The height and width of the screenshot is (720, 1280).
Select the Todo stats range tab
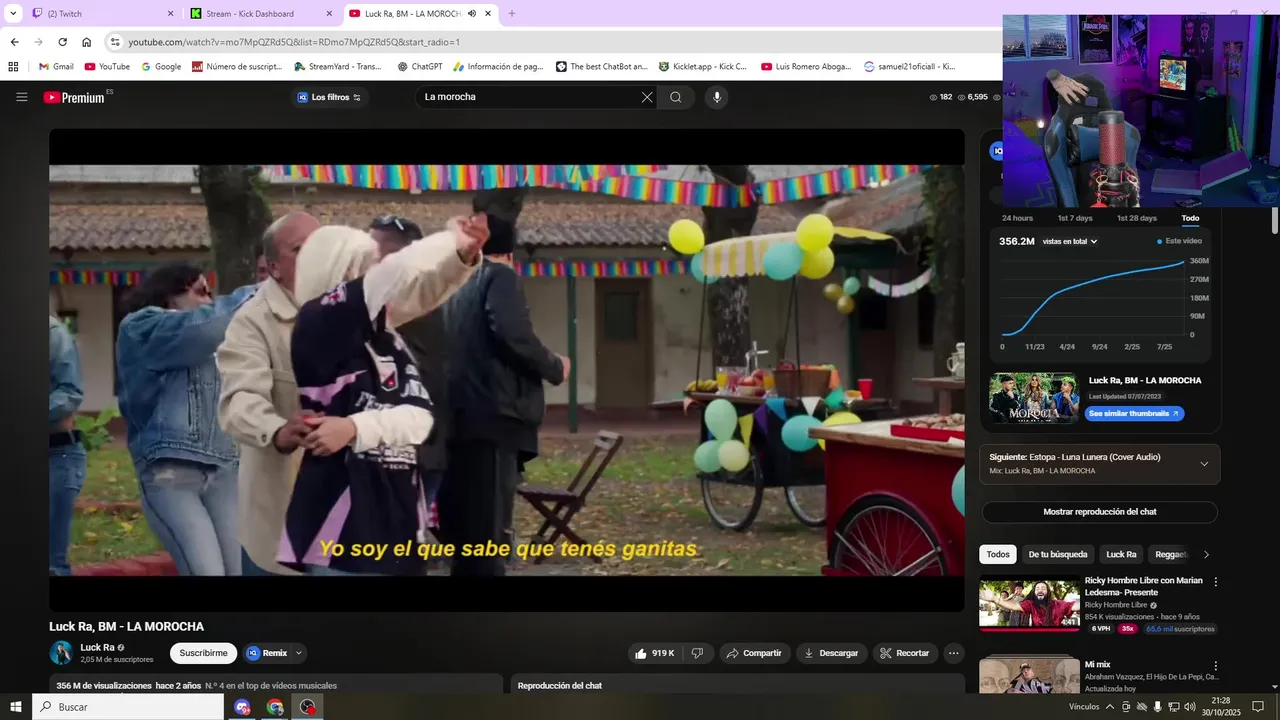[x=1190, y=218]
